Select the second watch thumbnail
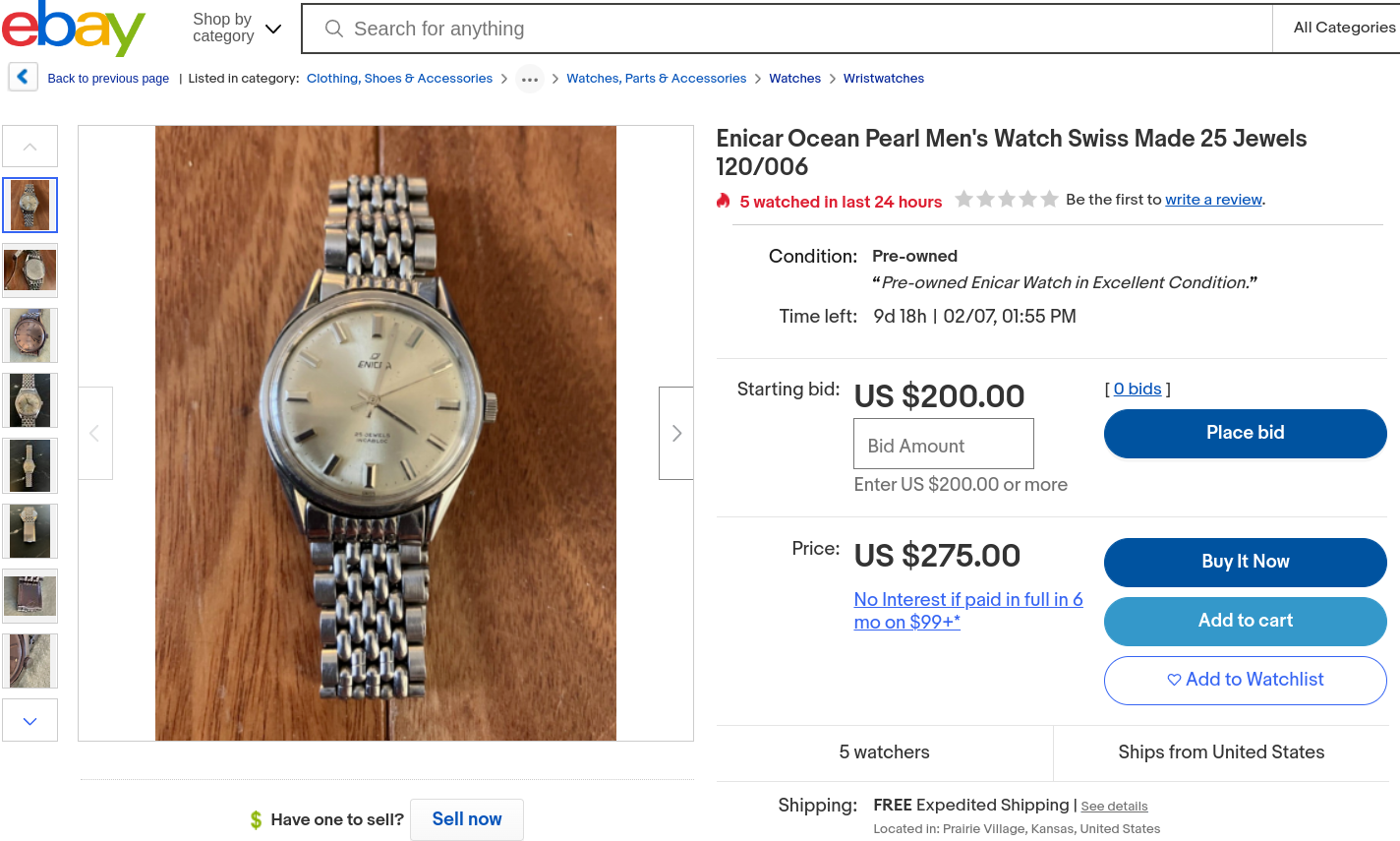The image size is (1400, 841). [x=30, y=270]
